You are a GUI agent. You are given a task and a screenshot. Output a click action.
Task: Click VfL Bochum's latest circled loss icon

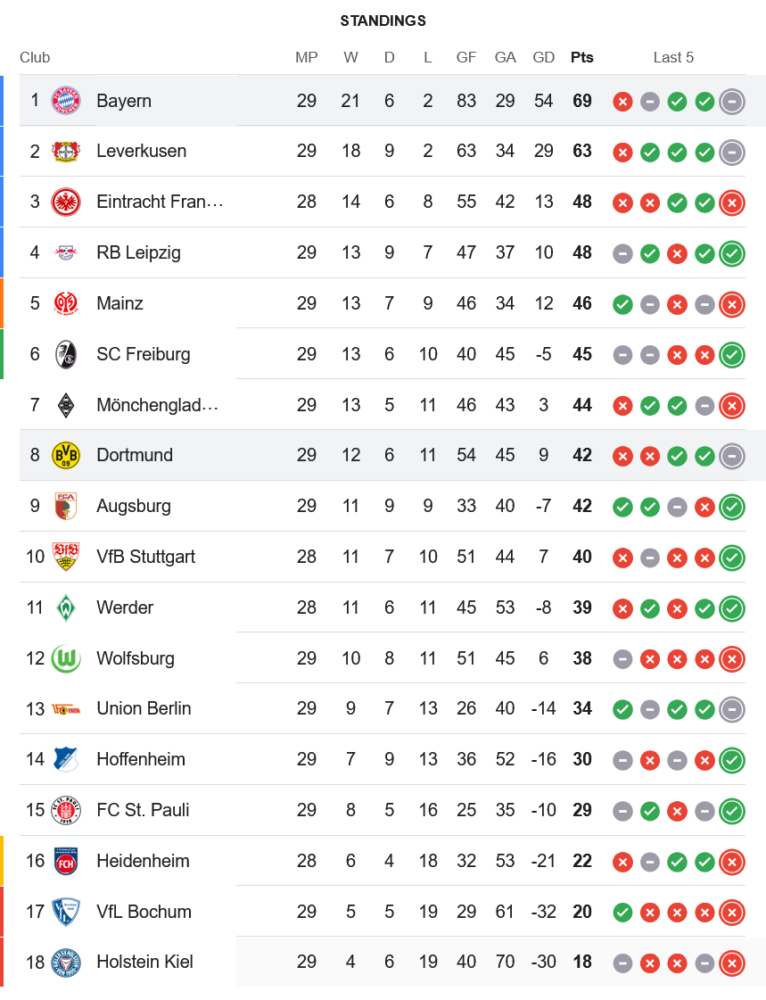732,912
